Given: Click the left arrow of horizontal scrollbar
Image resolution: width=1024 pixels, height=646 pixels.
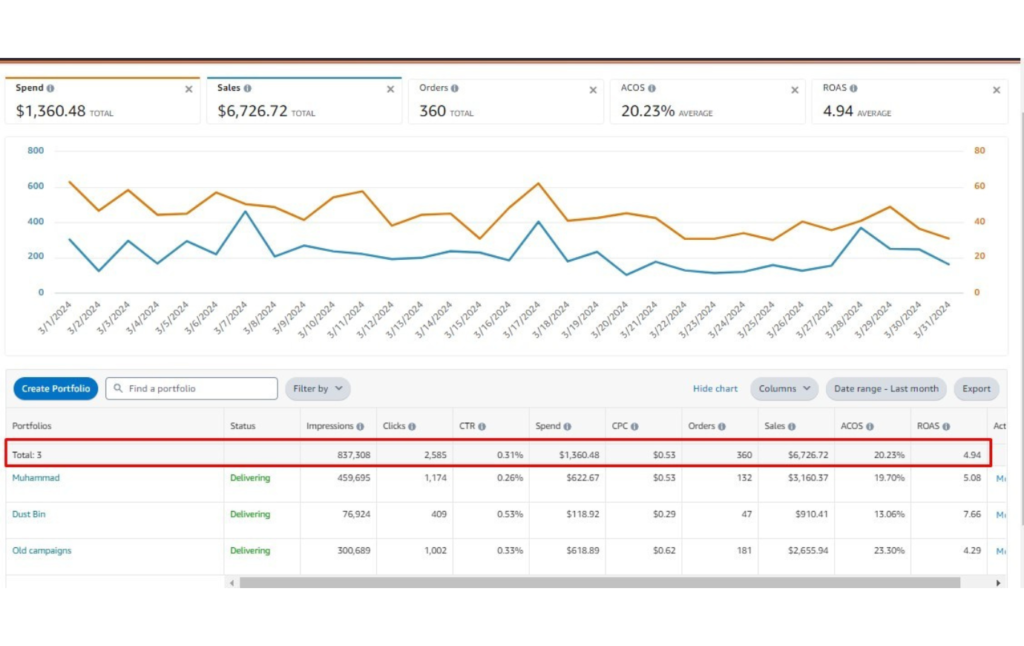Looking at the screenshot, I should click(232, 583).
